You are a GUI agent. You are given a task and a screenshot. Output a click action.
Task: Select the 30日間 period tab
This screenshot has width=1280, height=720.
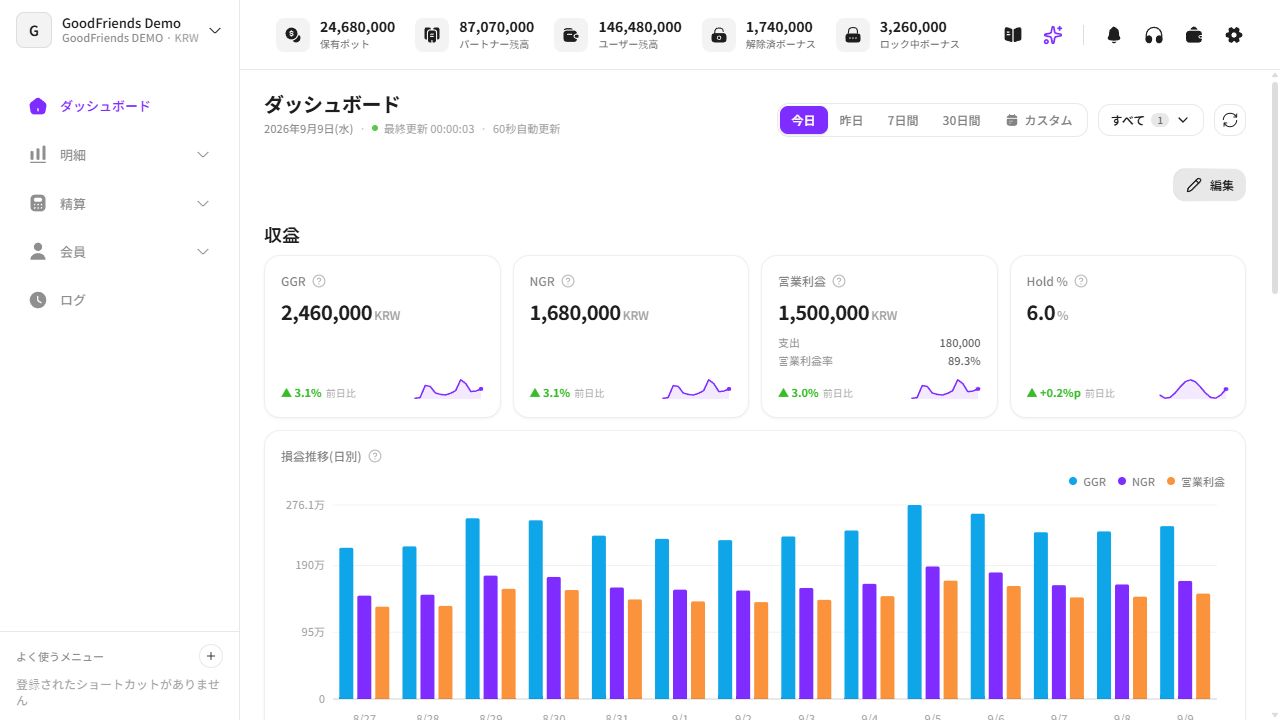tap(961, 120)
